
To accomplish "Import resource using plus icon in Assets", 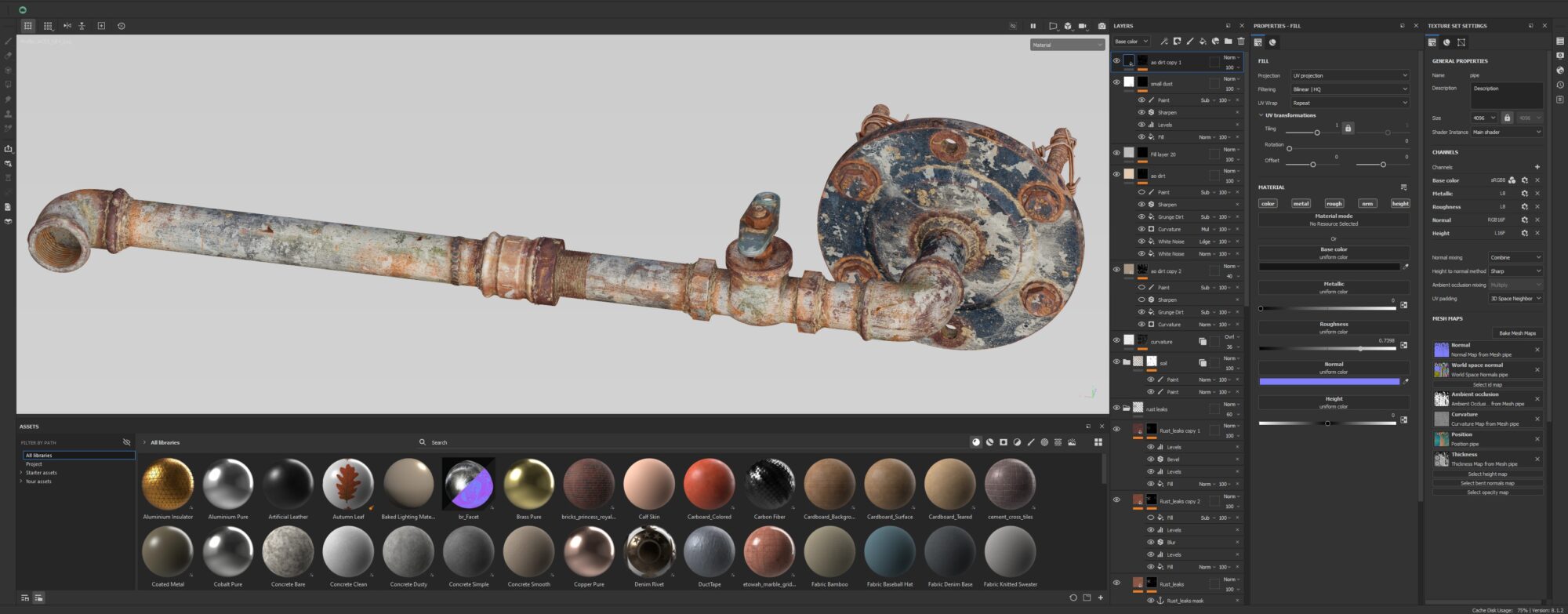I will point(1101,598).
